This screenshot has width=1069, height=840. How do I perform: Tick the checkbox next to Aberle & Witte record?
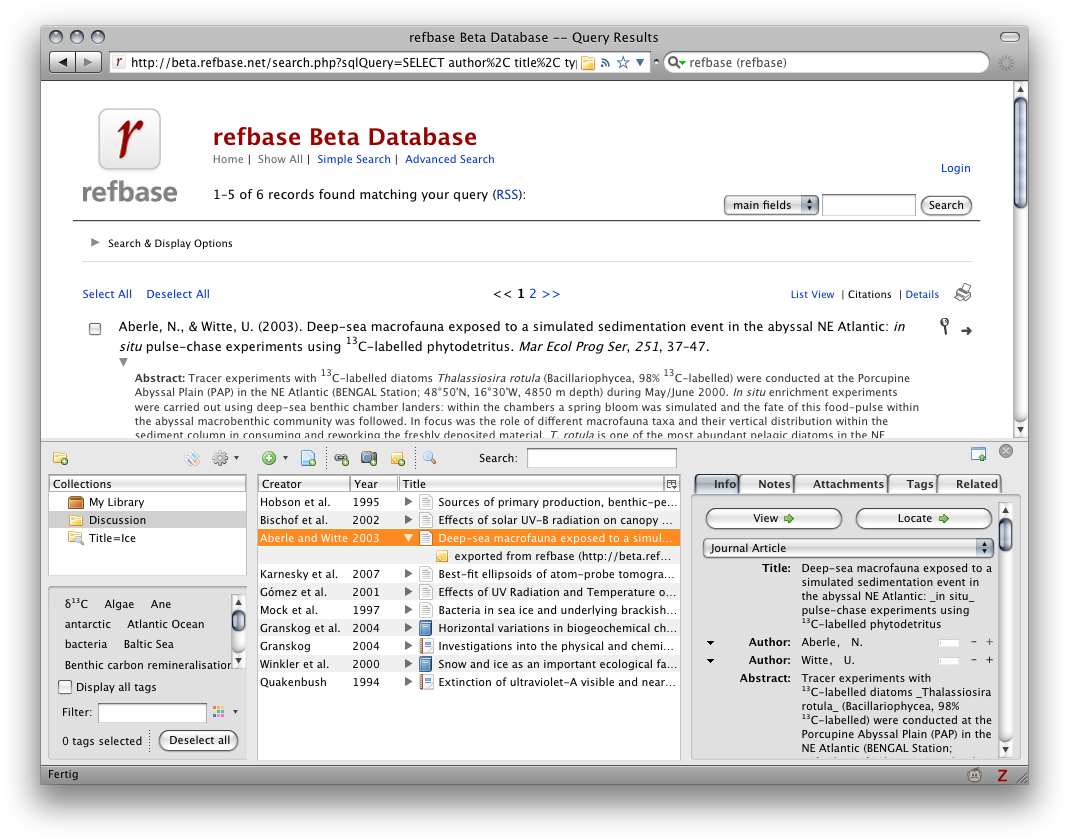tap(95, 329)
